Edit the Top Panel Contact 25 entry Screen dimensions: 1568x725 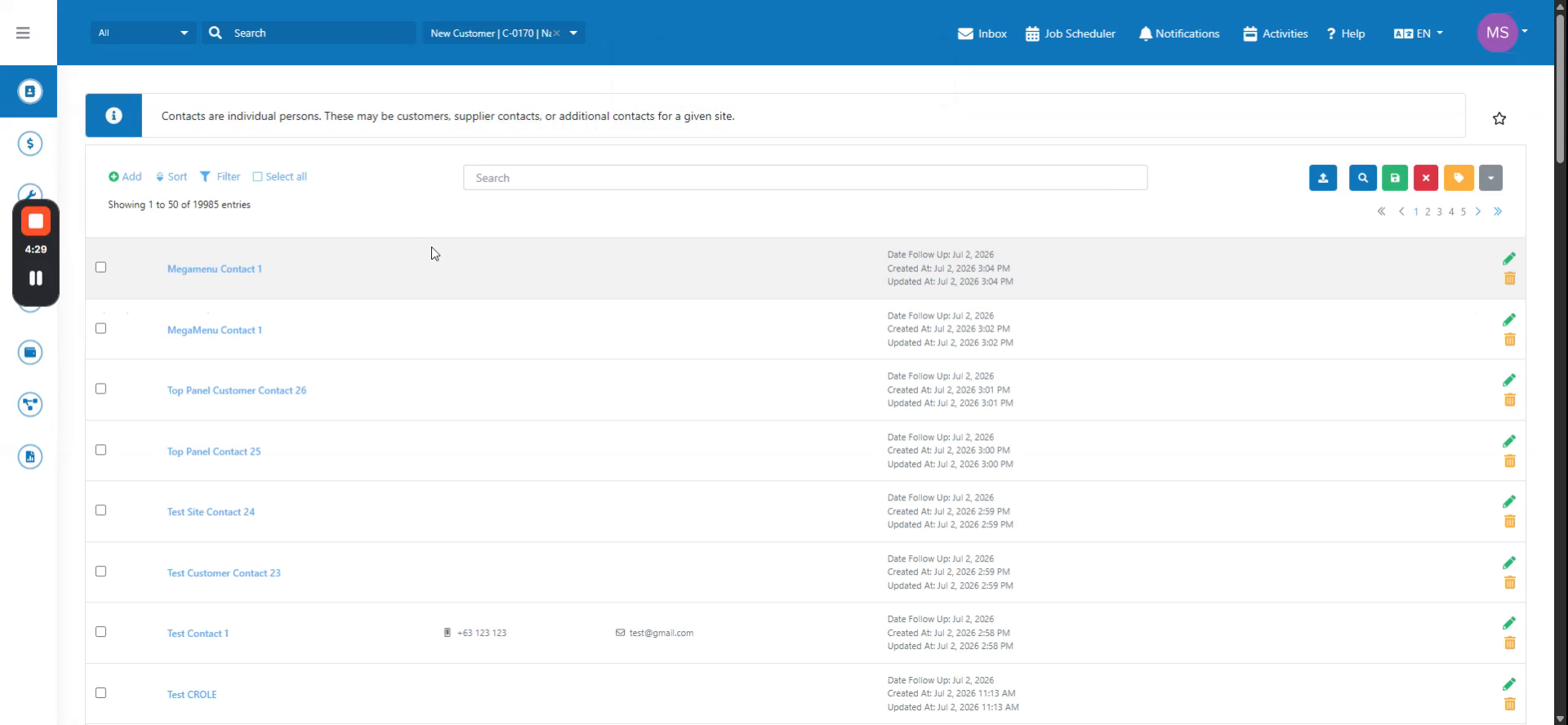pos(1509,442)
